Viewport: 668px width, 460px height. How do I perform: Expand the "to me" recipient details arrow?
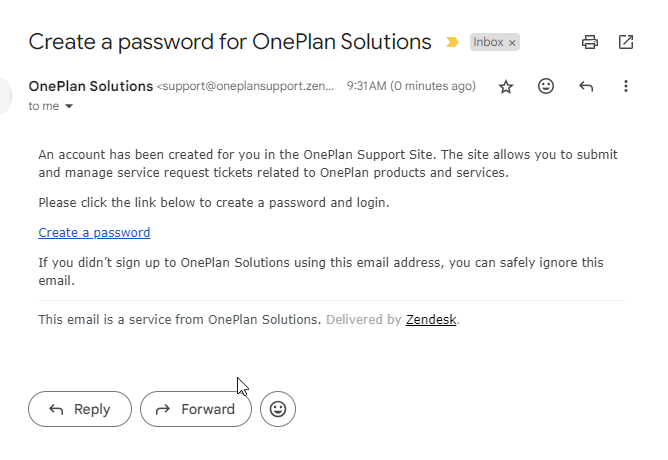(x=69, y=106)
